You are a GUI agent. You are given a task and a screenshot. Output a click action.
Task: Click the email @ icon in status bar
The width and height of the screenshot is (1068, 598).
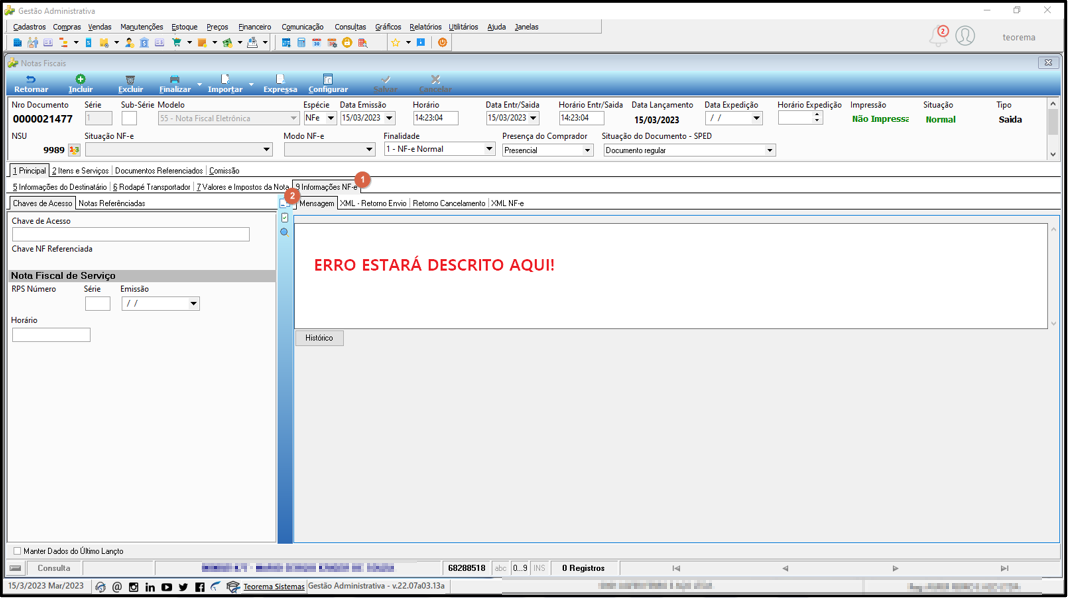point(117,586)
